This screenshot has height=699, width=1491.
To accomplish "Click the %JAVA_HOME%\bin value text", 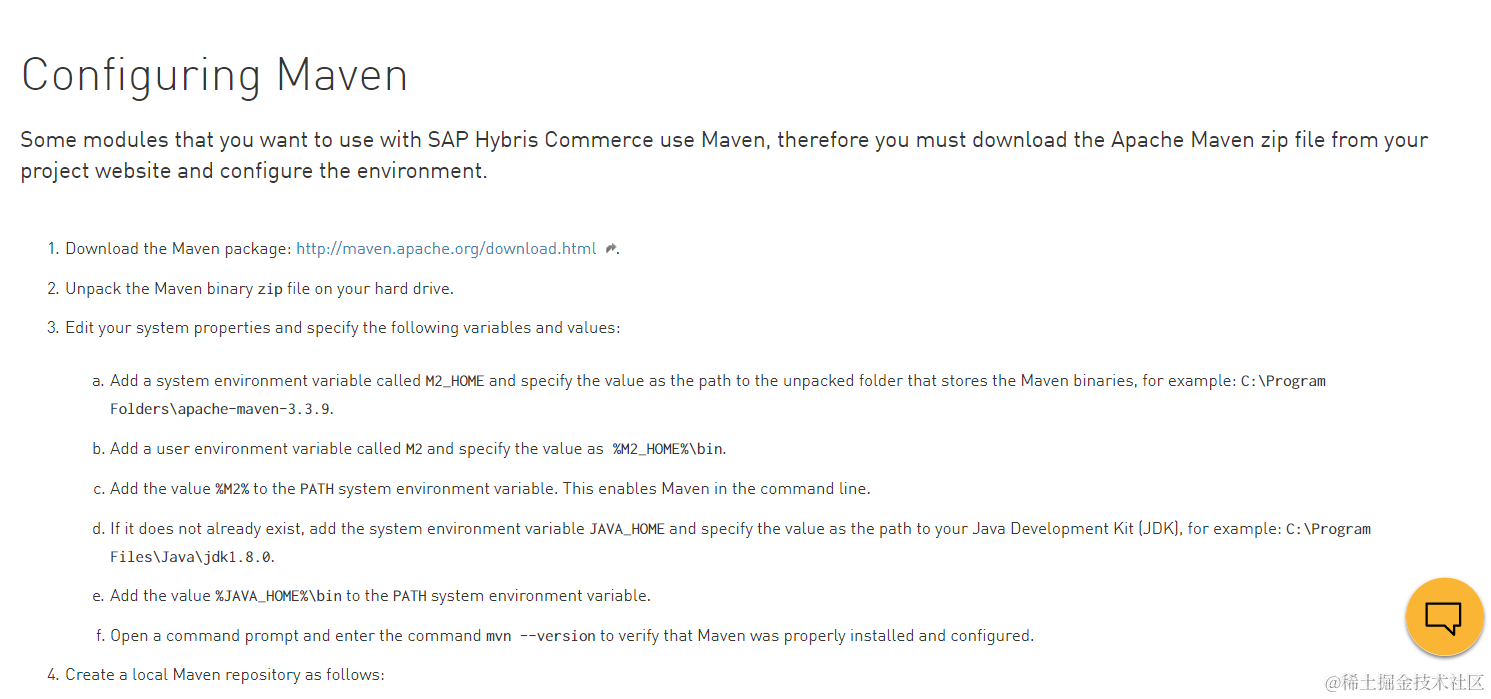I will 278,596.
